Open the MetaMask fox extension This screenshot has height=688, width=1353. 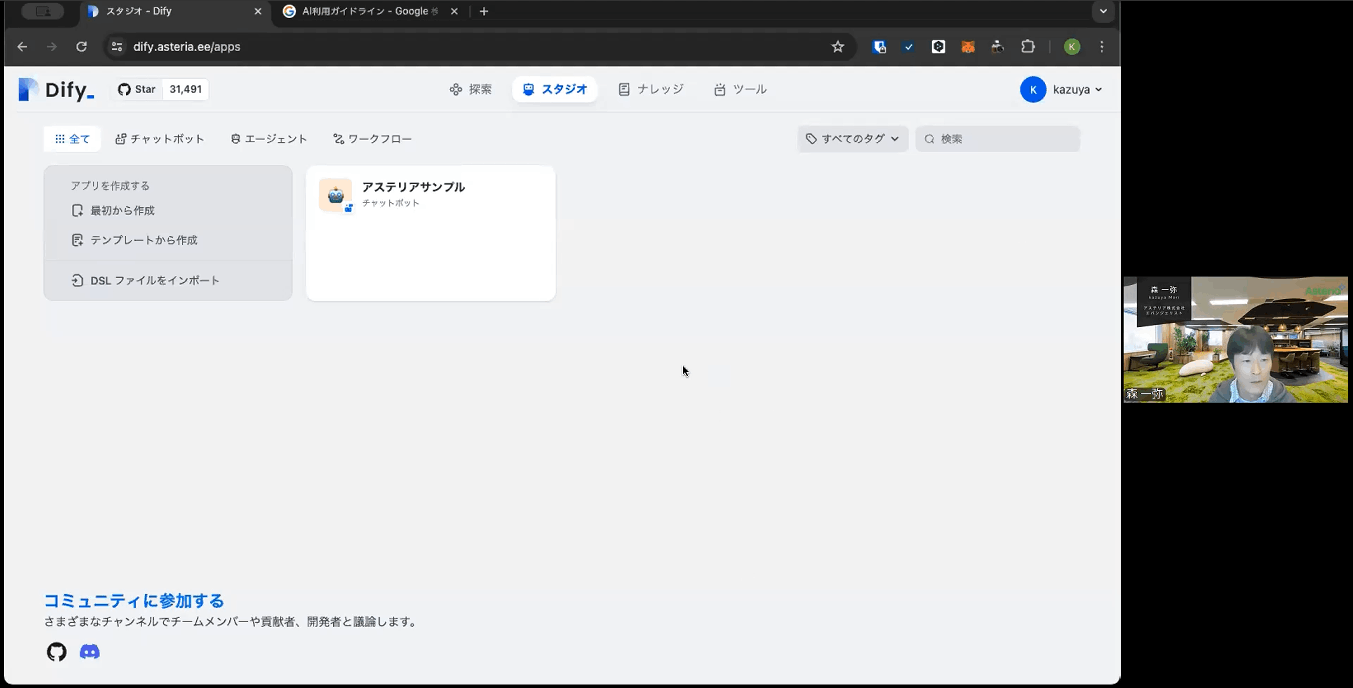coord(968,47)
